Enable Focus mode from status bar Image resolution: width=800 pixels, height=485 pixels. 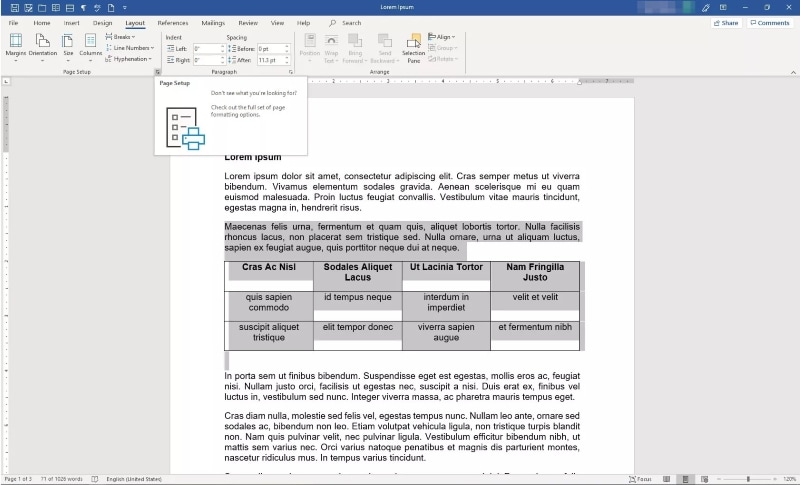click(640, 479)
